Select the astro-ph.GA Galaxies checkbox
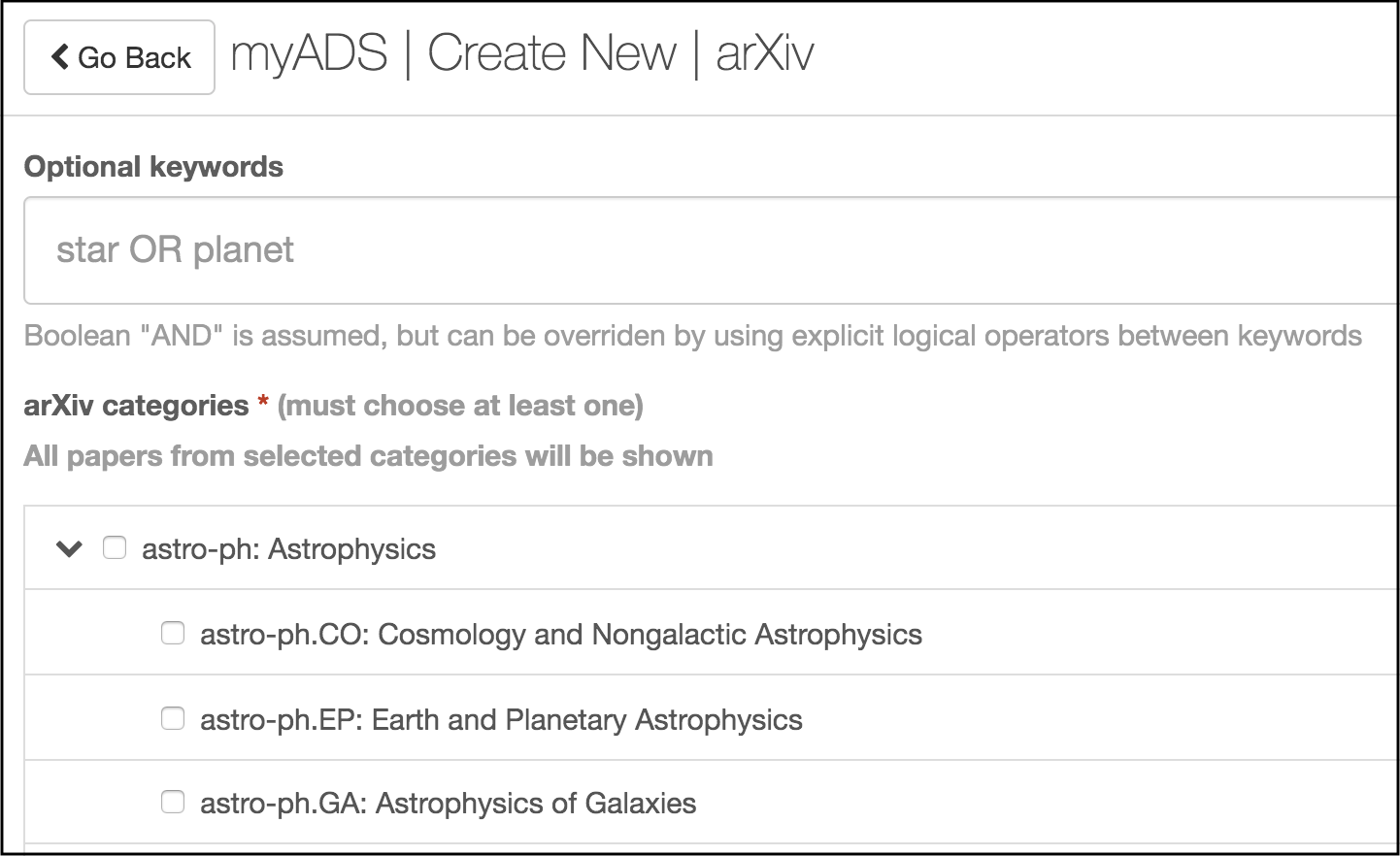 pos(173,803)
